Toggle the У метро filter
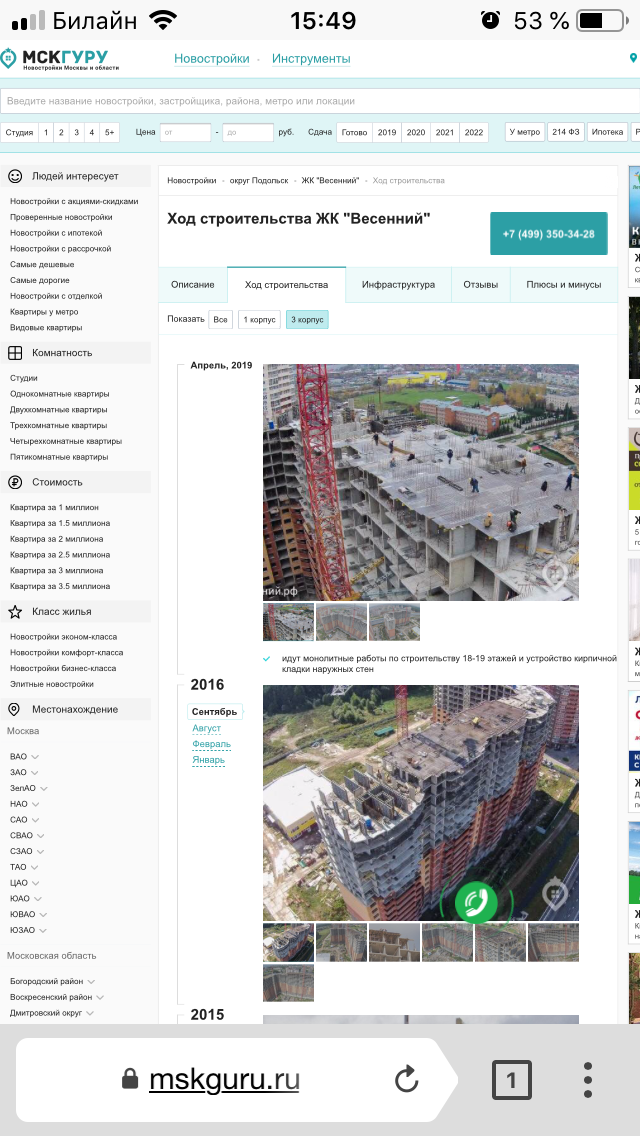 click(x=524, y=132)
